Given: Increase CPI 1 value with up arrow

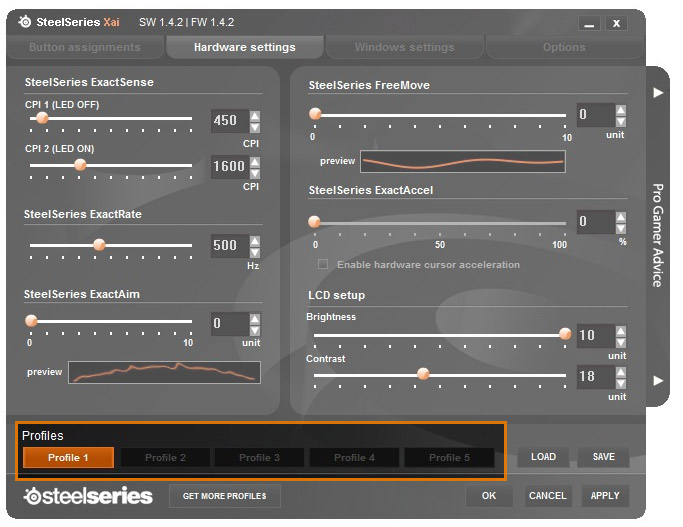Looking at the screenshot, I should 255,116.
